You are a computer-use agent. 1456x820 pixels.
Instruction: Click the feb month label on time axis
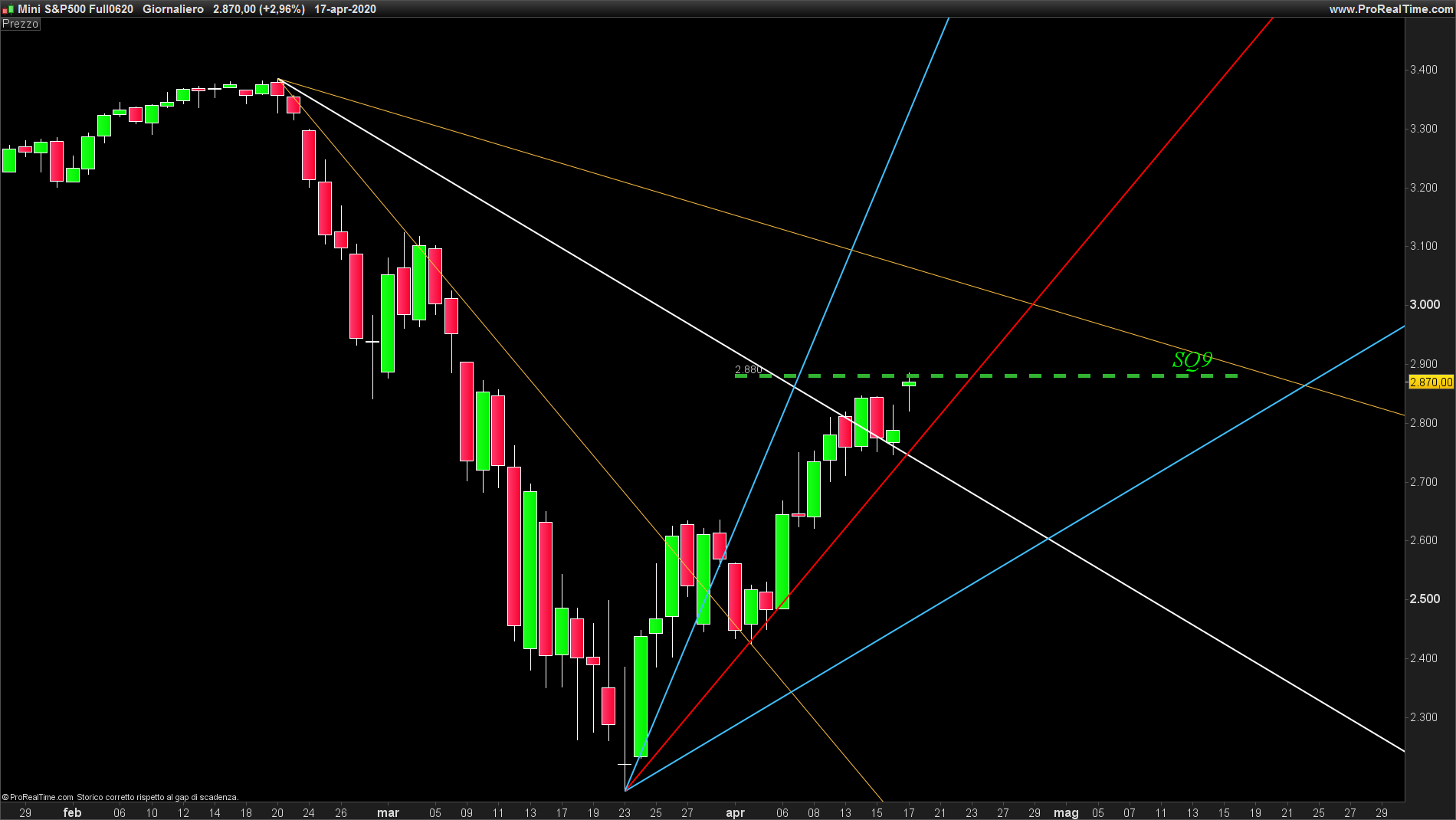point(72,812)
